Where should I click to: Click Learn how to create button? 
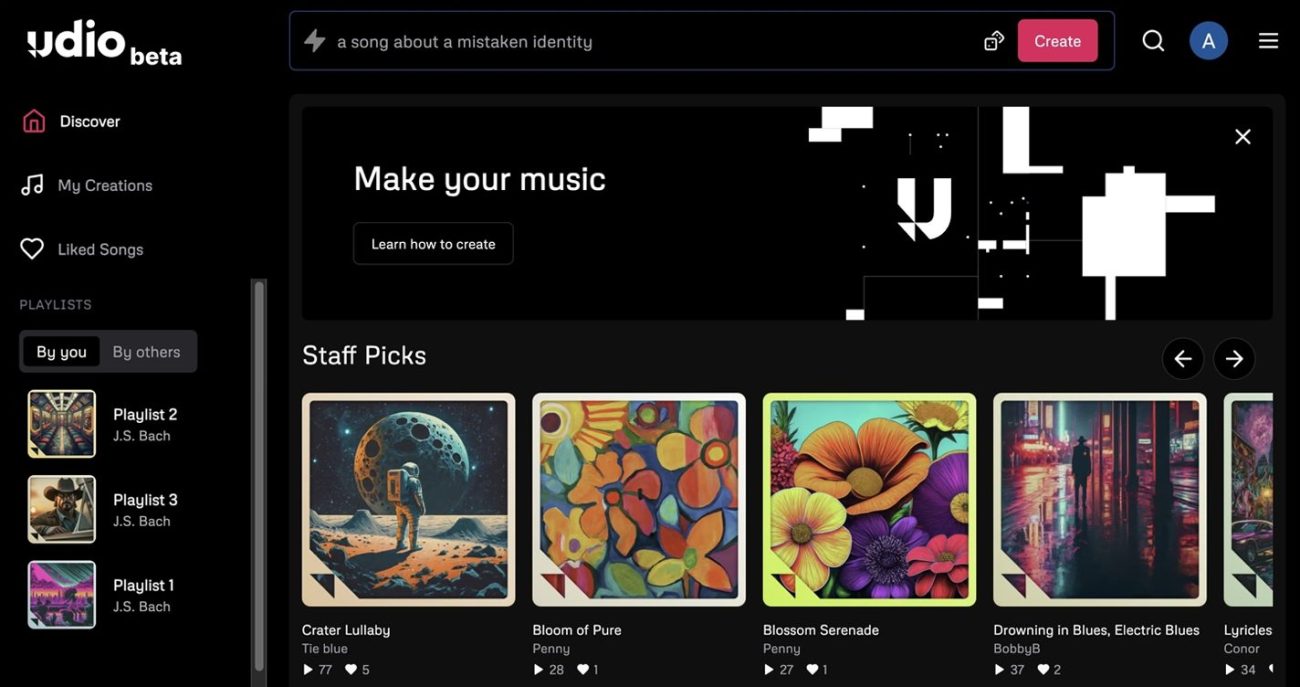[433, 244]
